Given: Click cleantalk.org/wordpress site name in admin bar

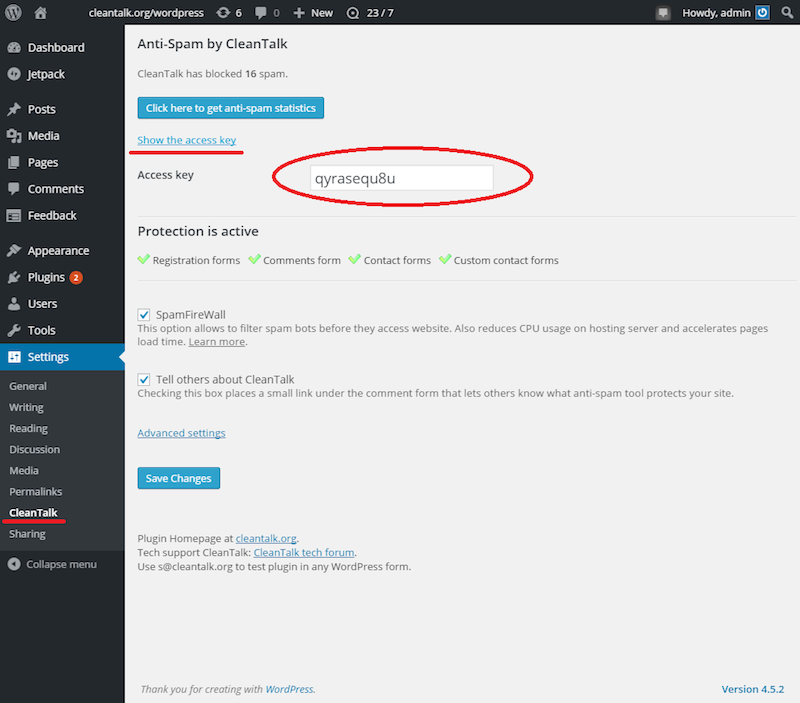Looking at the screenshot, I should [146, 13].
